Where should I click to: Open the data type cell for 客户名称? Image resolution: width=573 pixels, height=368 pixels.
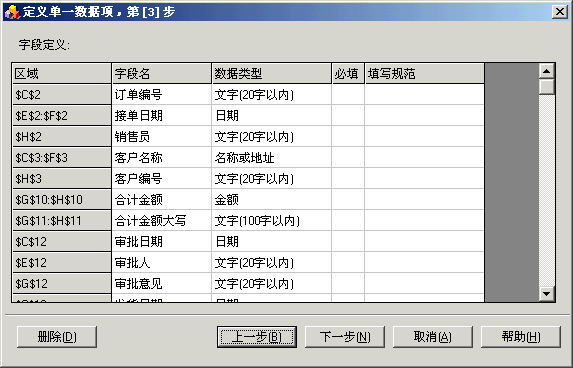point(272,158)
